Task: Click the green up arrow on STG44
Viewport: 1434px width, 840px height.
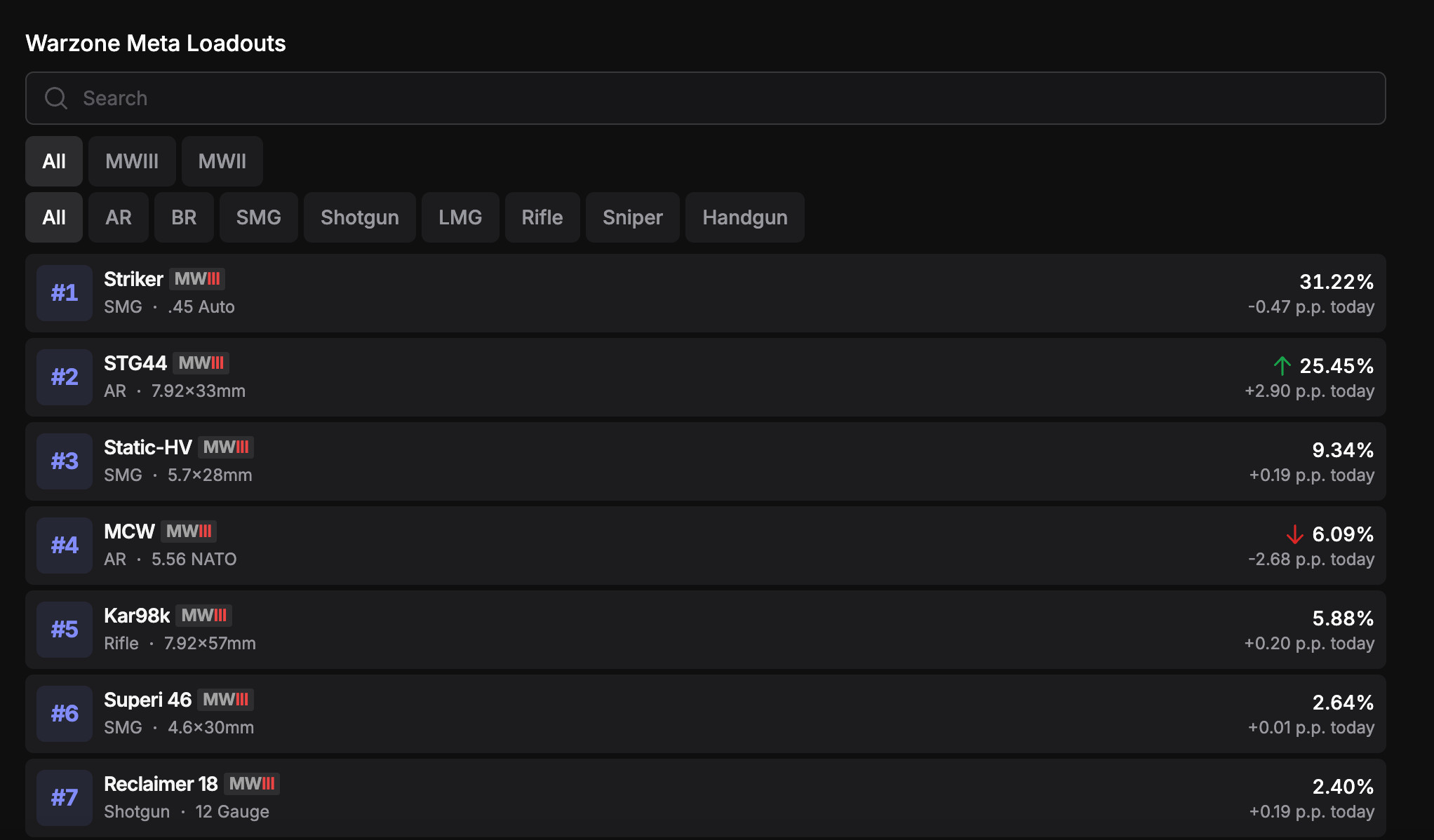Action: point(1282,365)
